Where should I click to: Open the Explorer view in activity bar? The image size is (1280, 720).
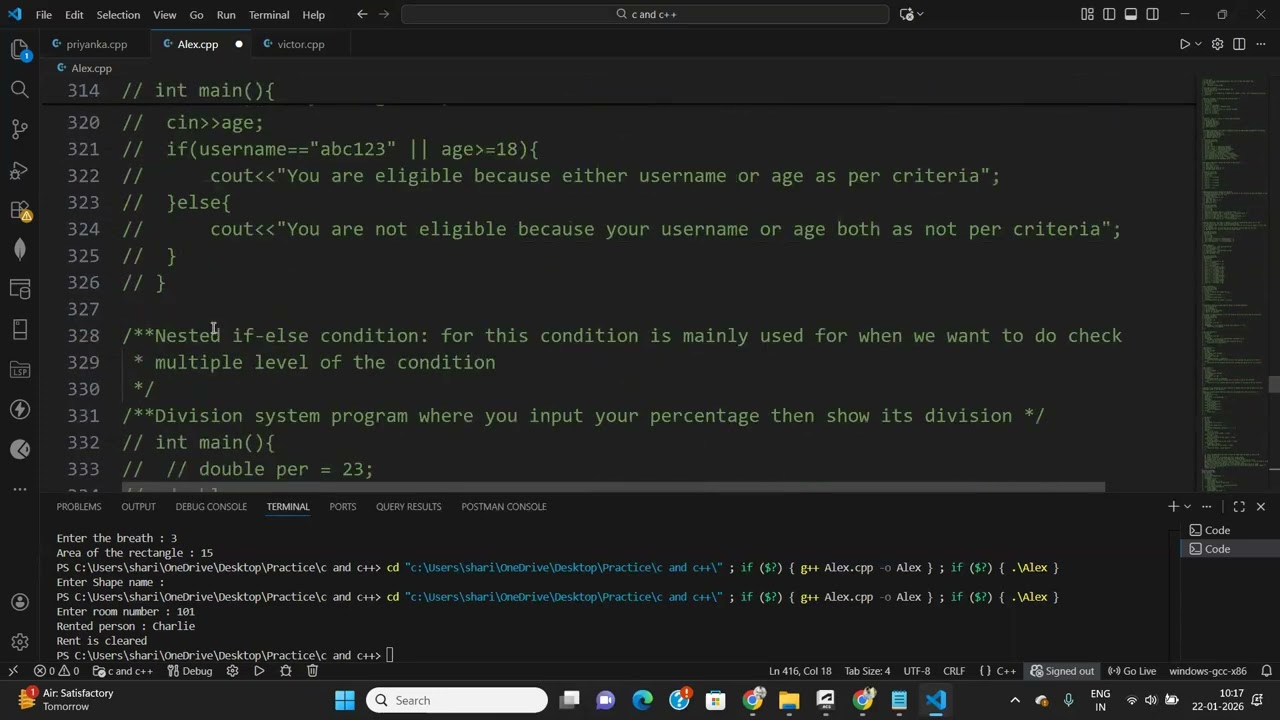coord(19,49)
